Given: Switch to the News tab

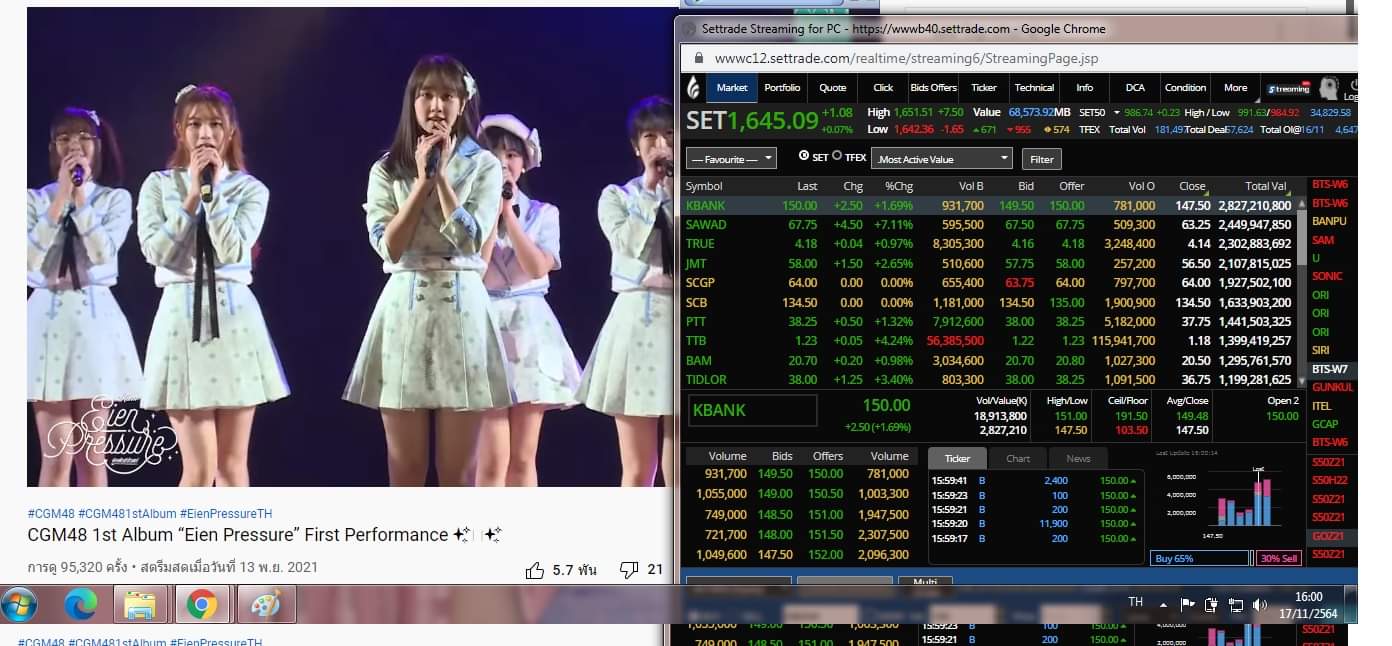Looking at the screenshot, I should click(x=1078, y=458).
